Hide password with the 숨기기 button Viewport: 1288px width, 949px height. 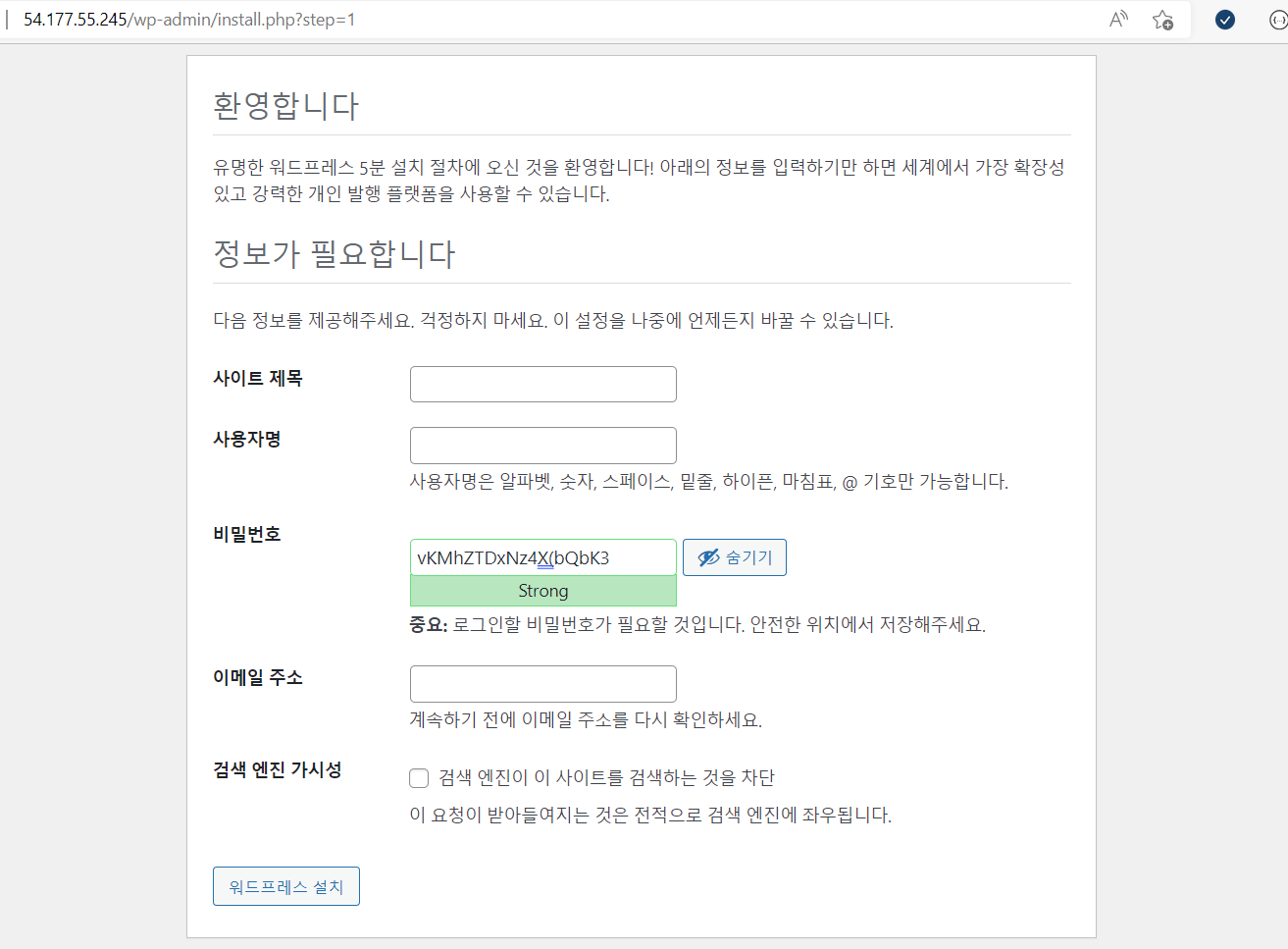pyautogui.click(x=735, y=557)
